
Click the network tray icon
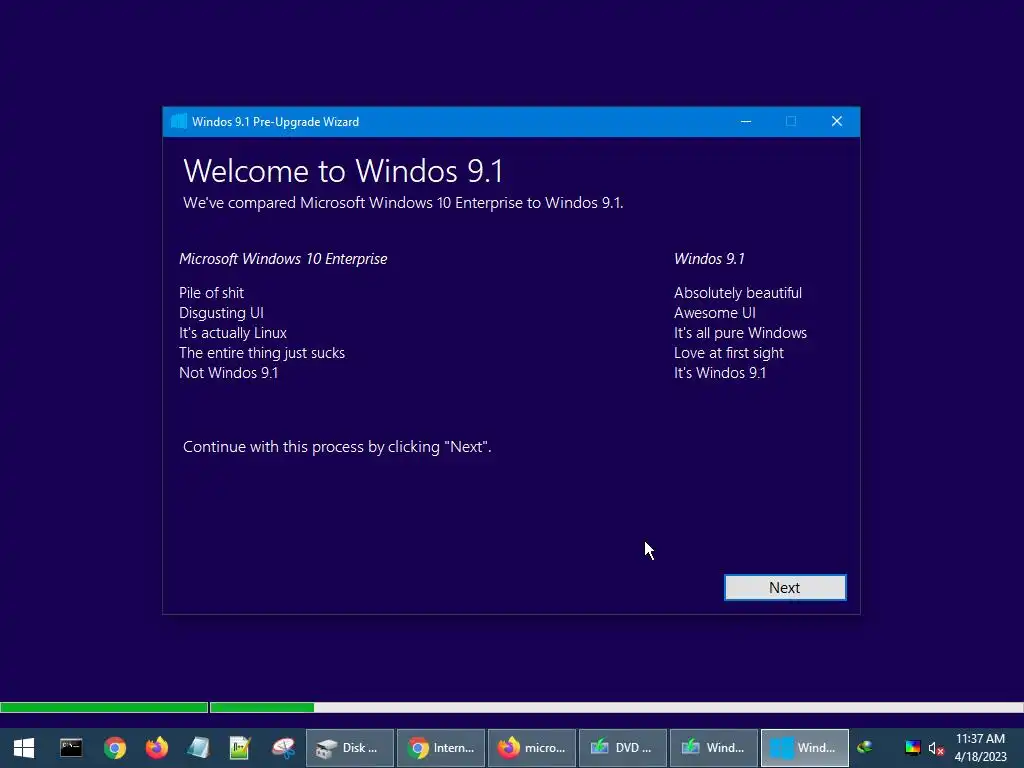tap(865, 747)
